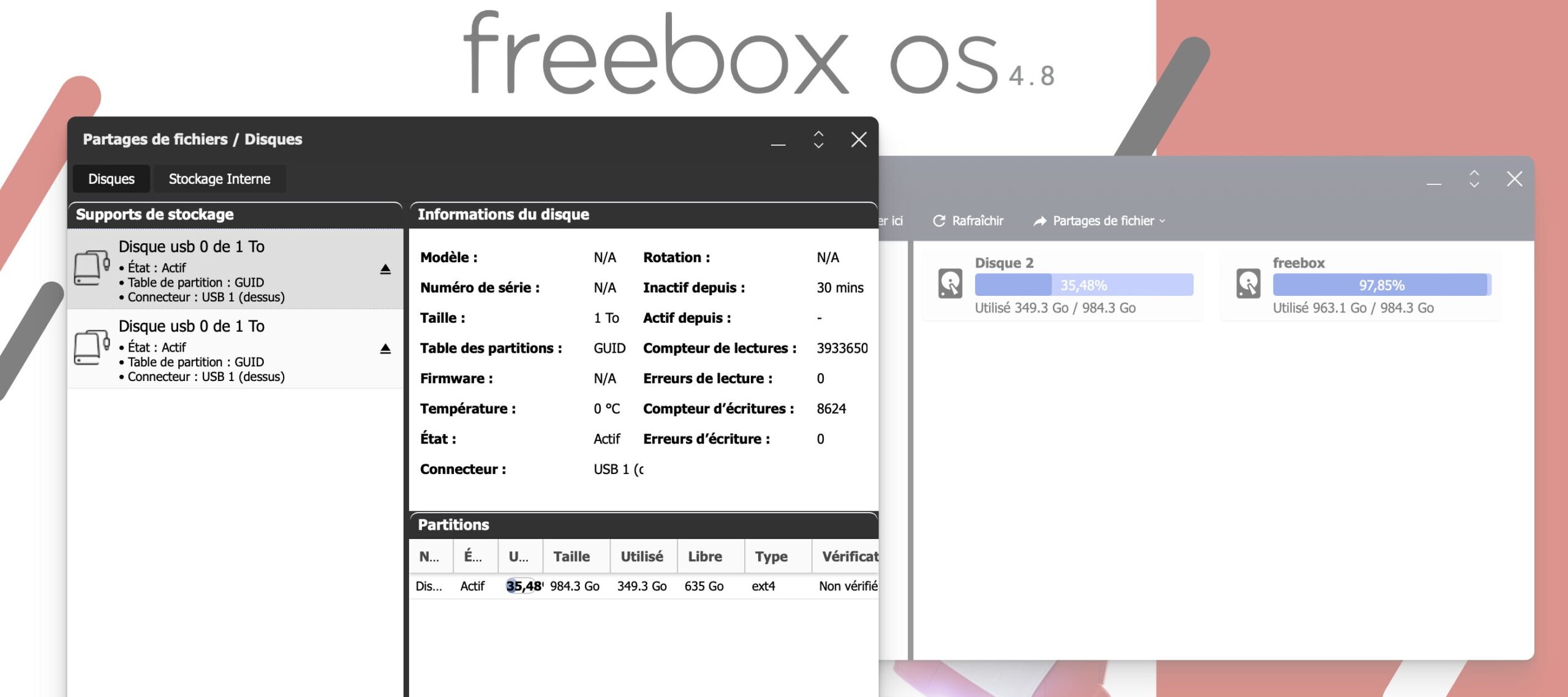Image resolution: width=1568 pixels, height=697 pixels.
Task: Click the first USB disk drive icon
Action: pos(92,268)
